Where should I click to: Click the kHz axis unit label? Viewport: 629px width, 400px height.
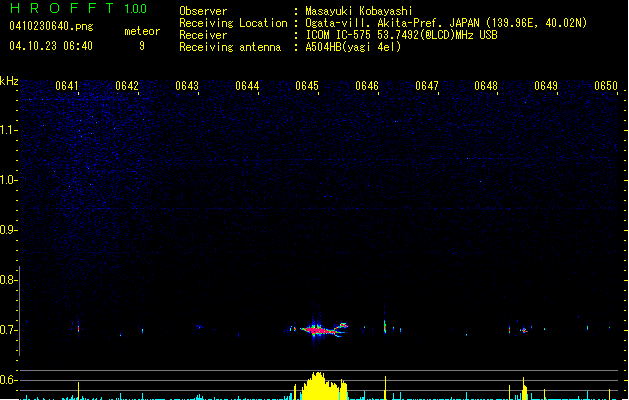pyautogui.click(x=9, y=81)
